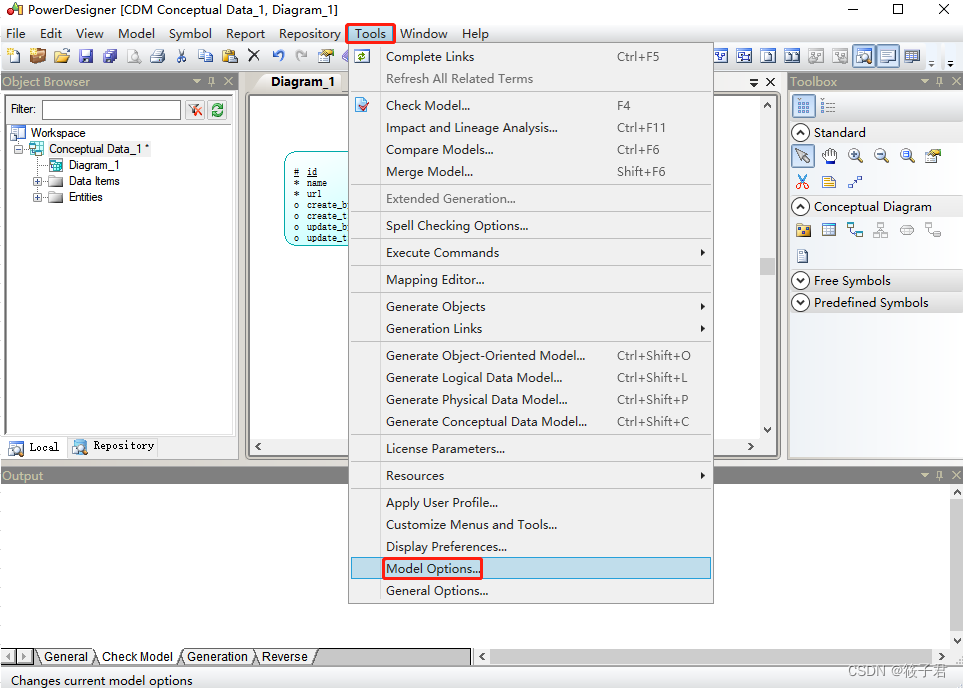
Task: Expand the Predefined Symbols group
Action: (x=800, y=303)
